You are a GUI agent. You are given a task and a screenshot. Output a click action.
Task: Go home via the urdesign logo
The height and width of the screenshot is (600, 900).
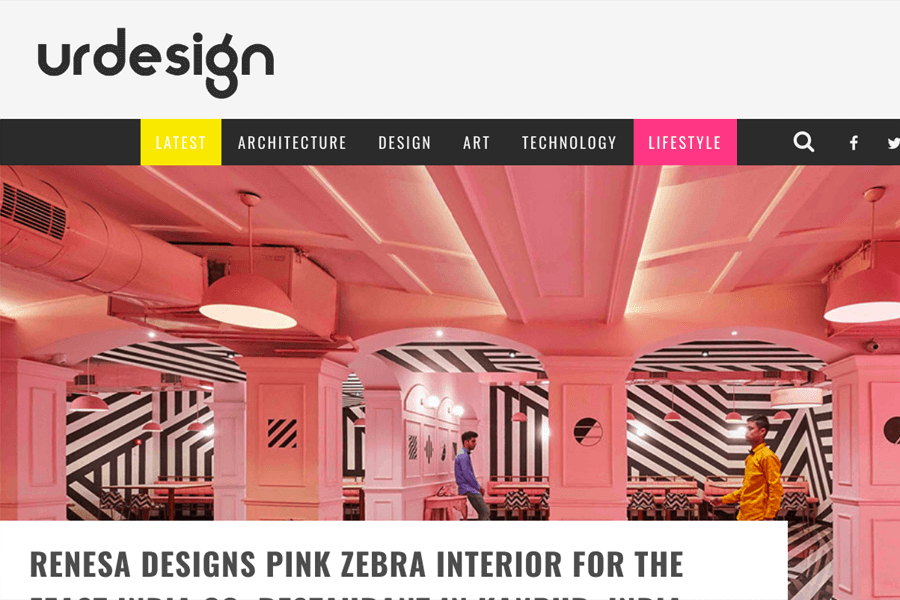pos(156,63)
